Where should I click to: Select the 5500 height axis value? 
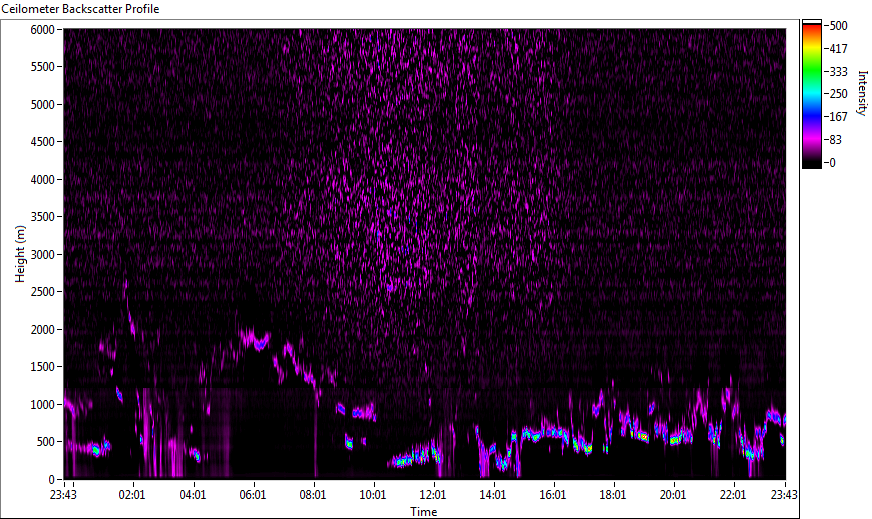coord(42,67)
